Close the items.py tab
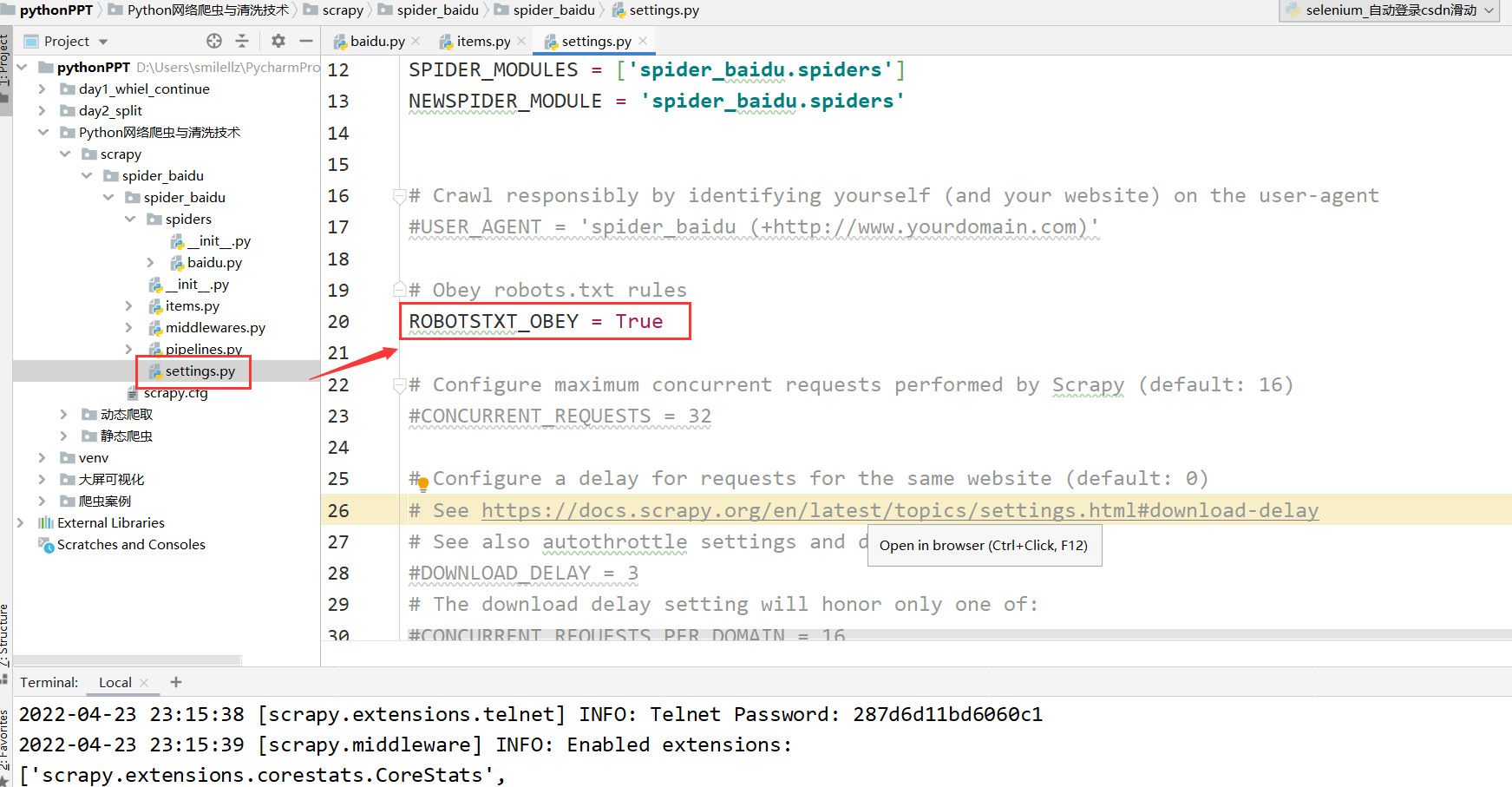Viewport: 1512px width, 787px height. click(x=521, y=41)
